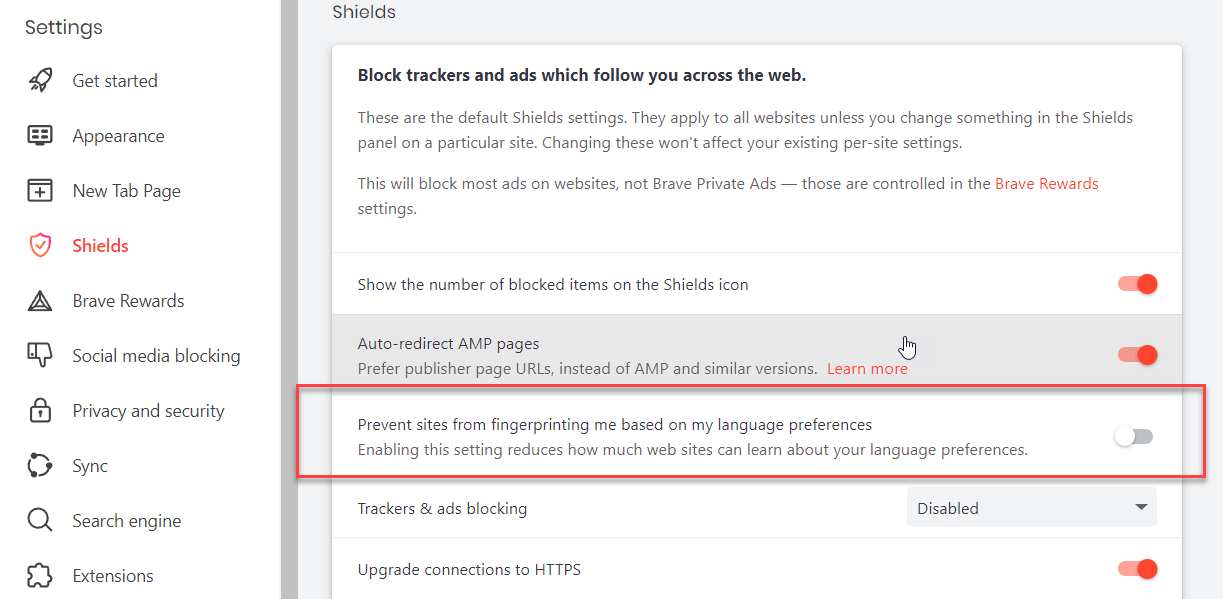Turn off Upgrade connections to HTTPS
Viewport: 1223px width, 599px height.
[1137, 569]
